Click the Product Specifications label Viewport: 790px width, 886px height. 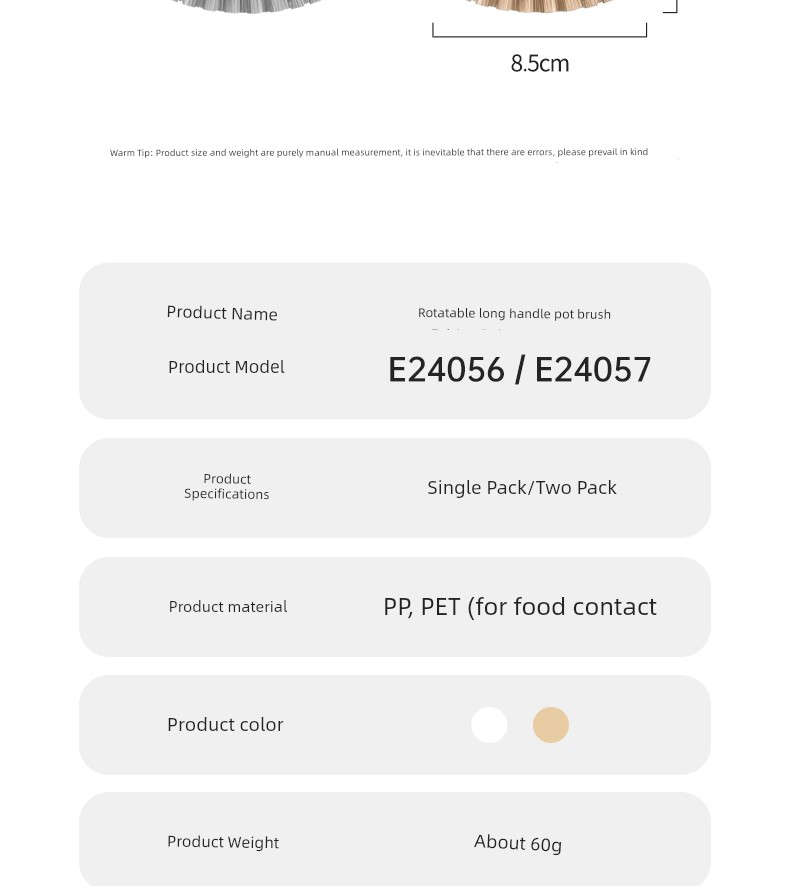pos(227,487)
